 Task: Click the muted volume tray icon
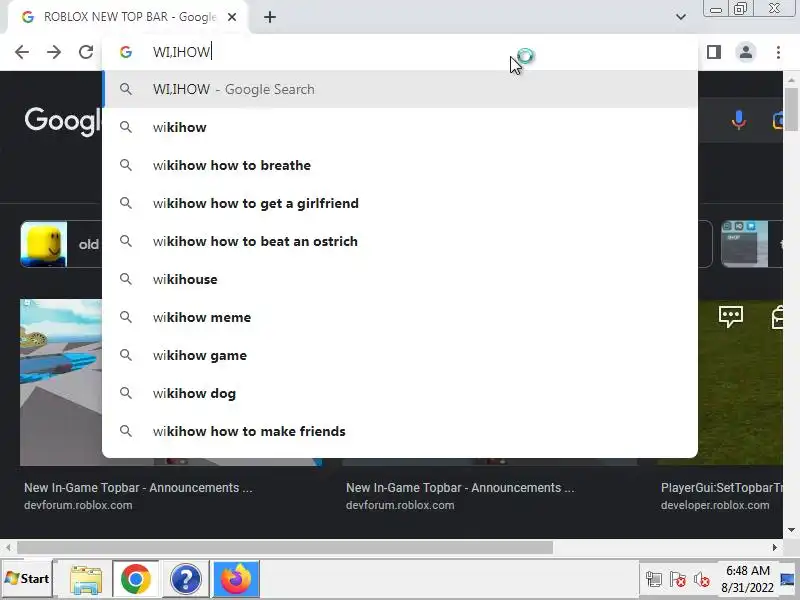[x=702, y=579]
